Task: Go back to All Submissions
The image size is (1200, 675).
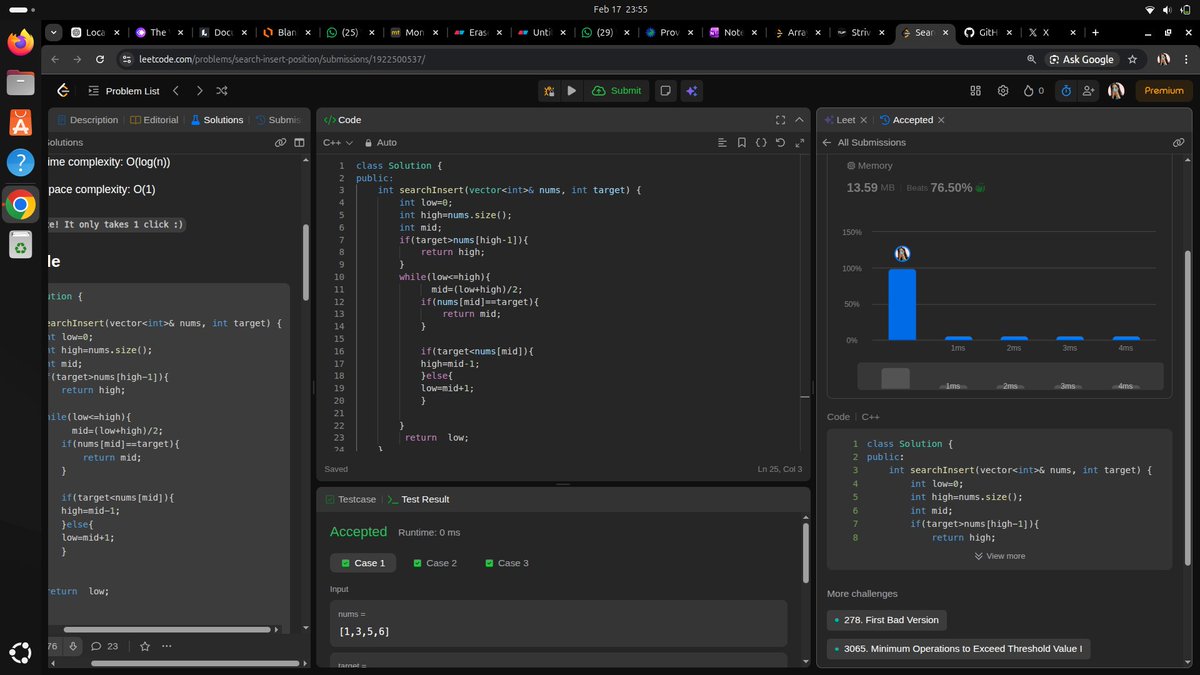Action: pyautogui.click(x=864, y=142)
